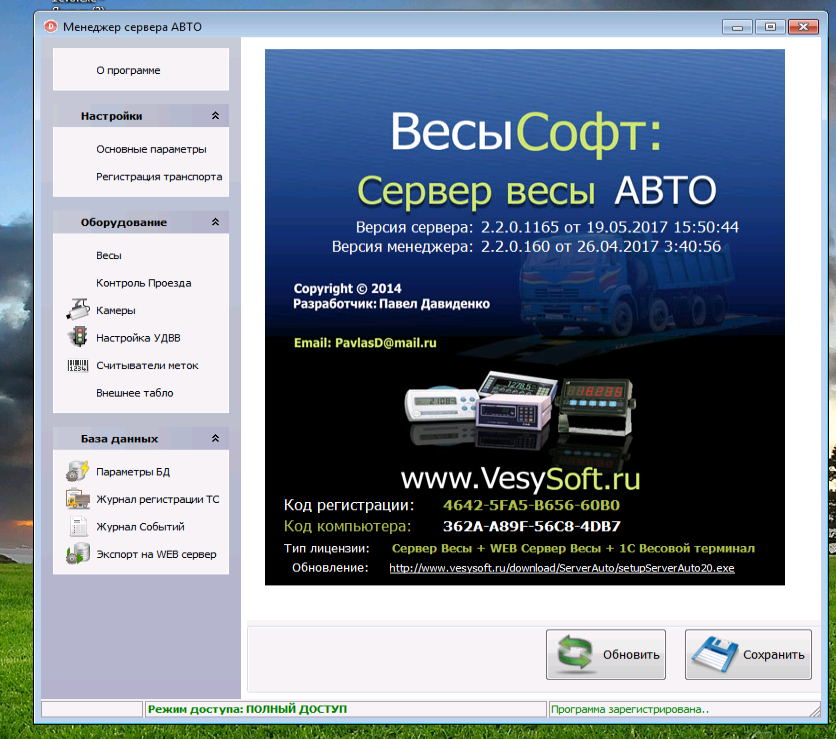836x739 pixels.
Task: Click the www.VesySoft.ru website text
Action: (520, 479)
